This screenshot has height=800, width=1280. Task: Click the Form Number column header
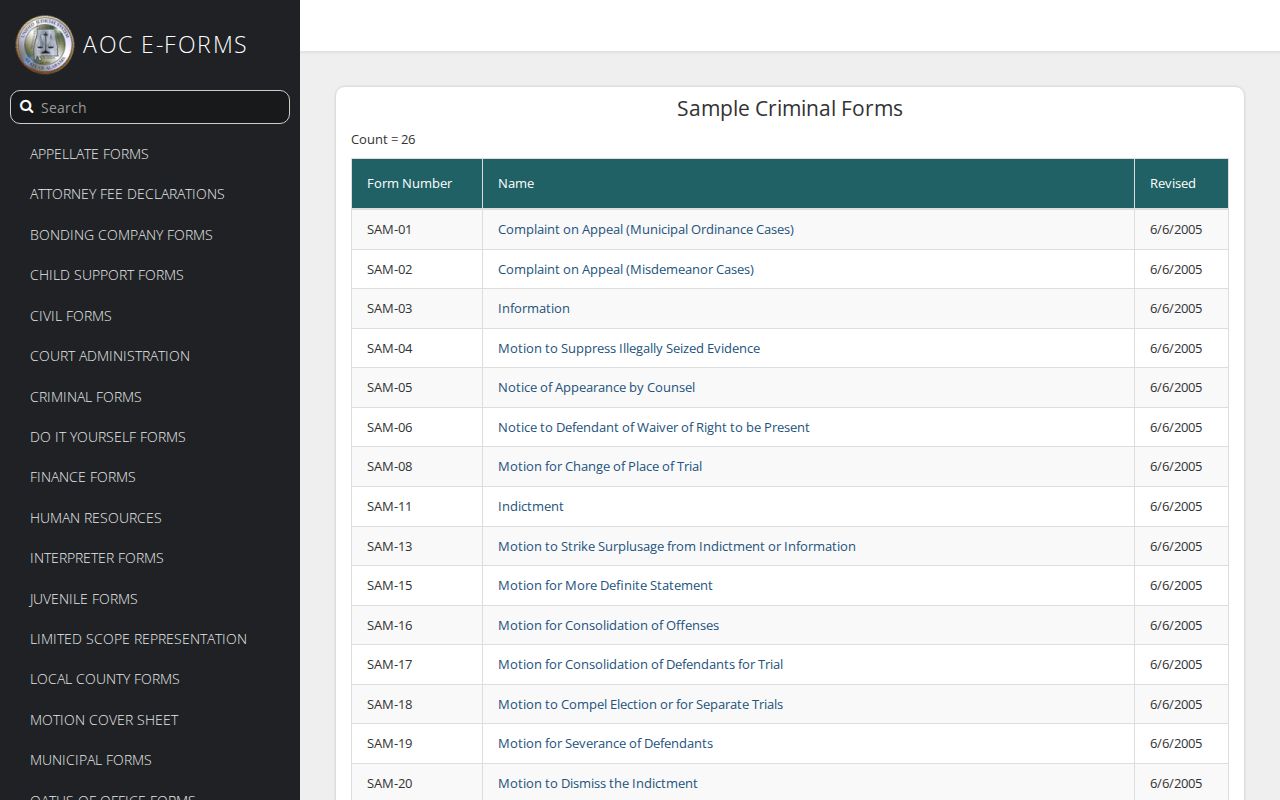point(417,184)
